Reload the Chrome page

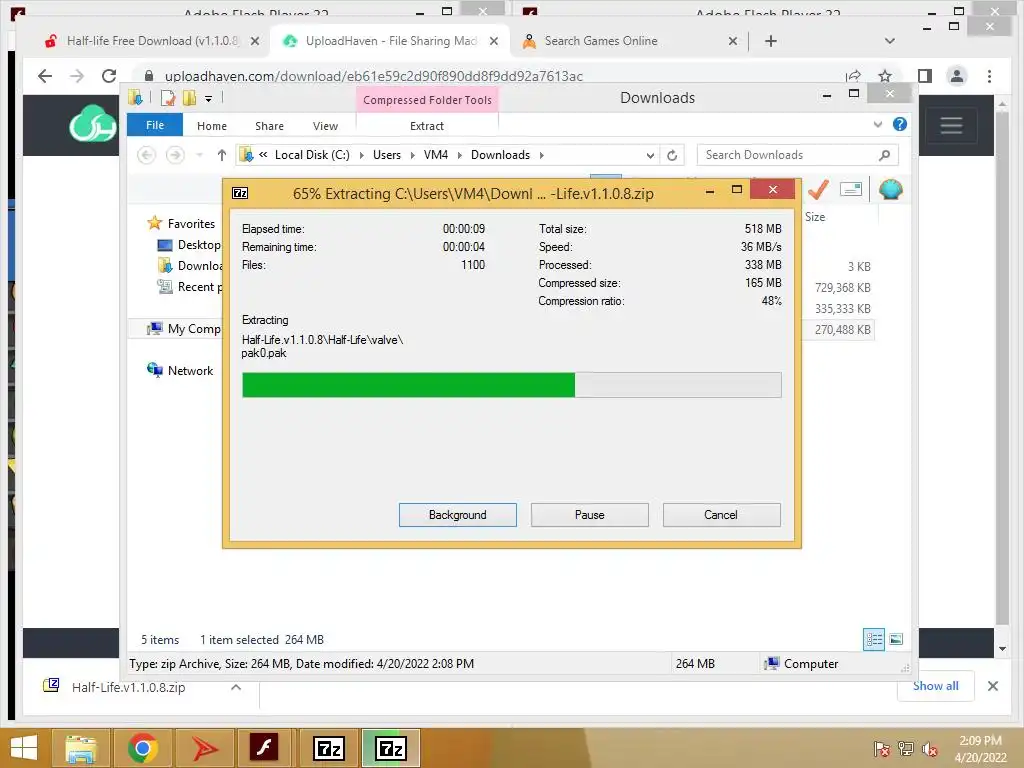tap(109, 76)
